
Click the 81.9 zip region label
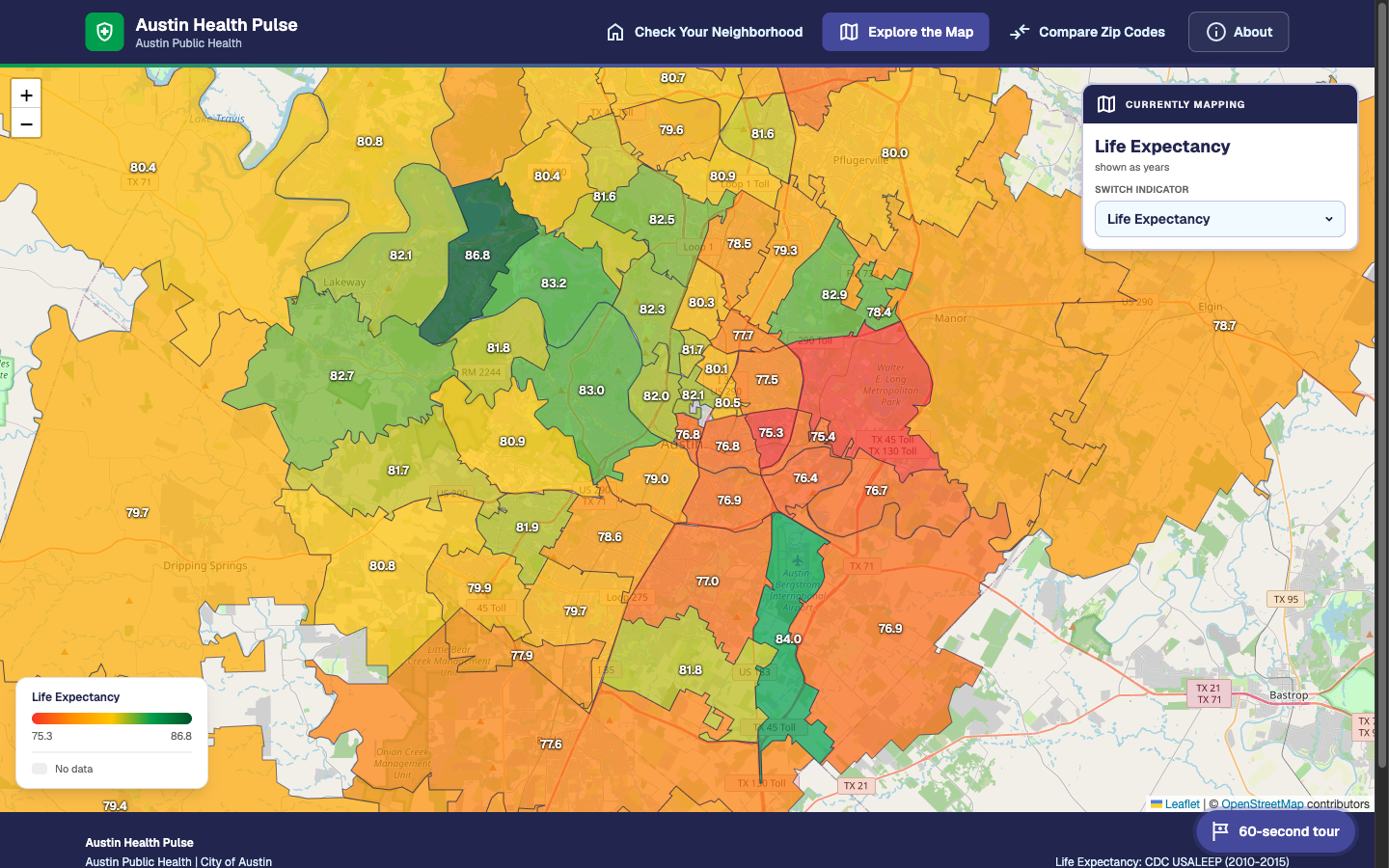(x=527, y=528)
